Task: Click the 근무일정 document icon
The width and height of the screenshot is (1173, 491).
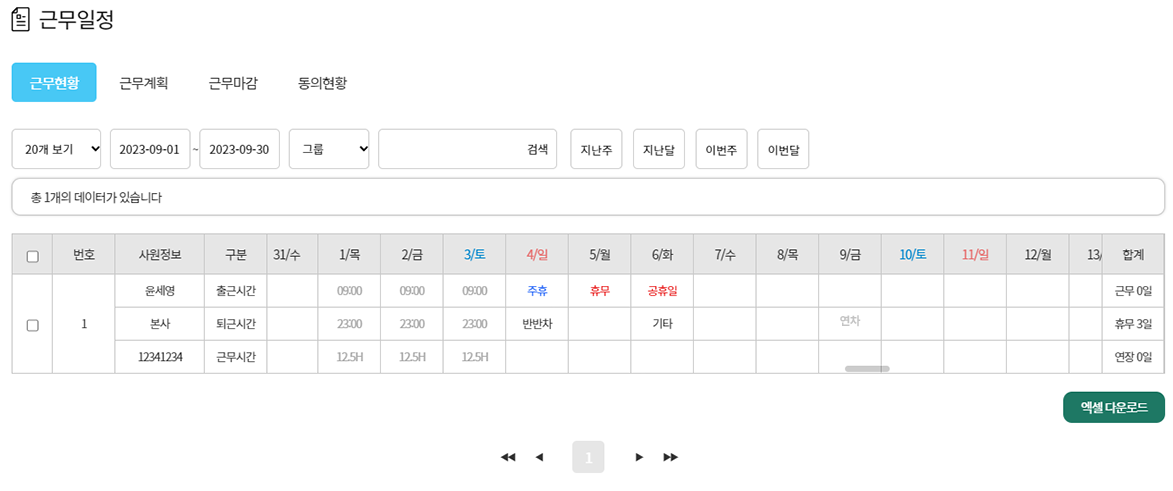Action: click(x=22, y=19)
